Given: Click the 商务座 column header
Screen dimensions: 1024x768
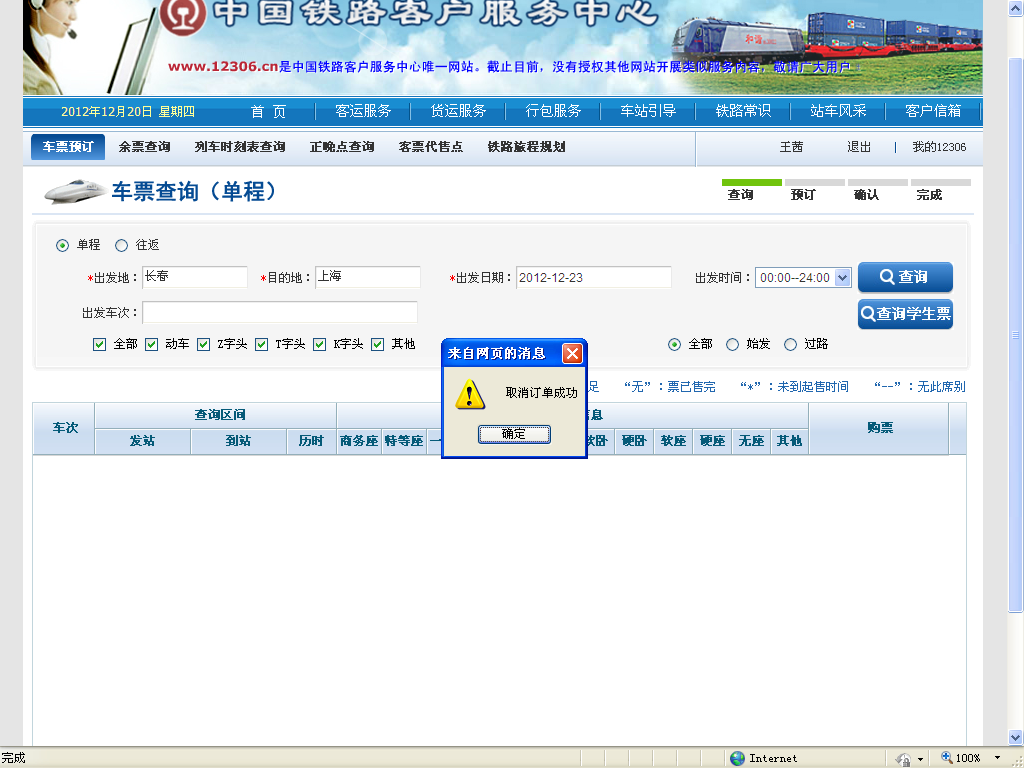Looking at the screenshot, I should [359, 441].
